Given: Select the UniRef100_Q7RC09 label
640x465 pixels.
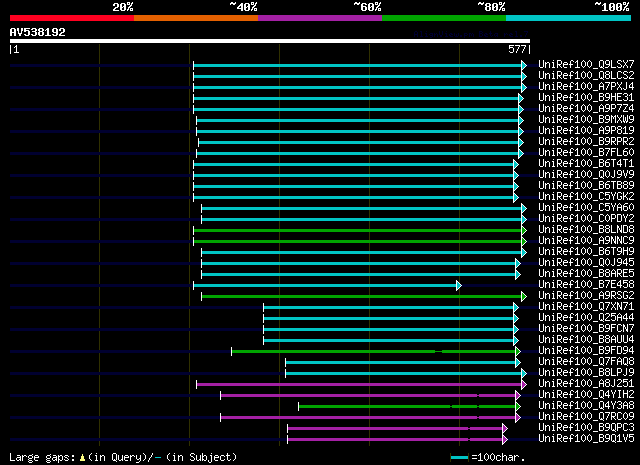Looking at the screenshot, I should (586, 417).
